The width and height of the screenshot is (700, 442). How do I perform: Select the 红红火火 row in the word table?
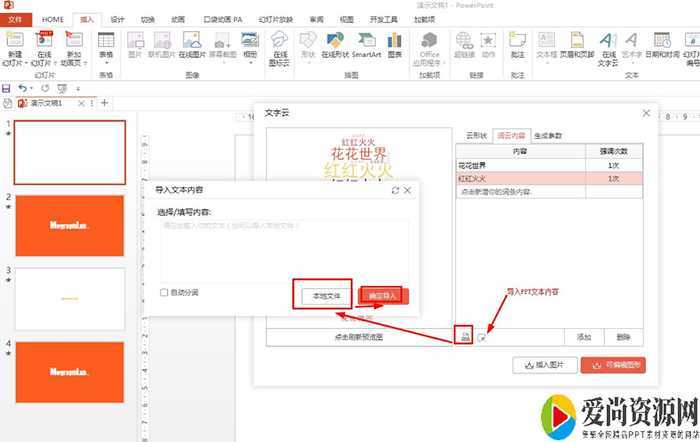[x=519, y=178]
